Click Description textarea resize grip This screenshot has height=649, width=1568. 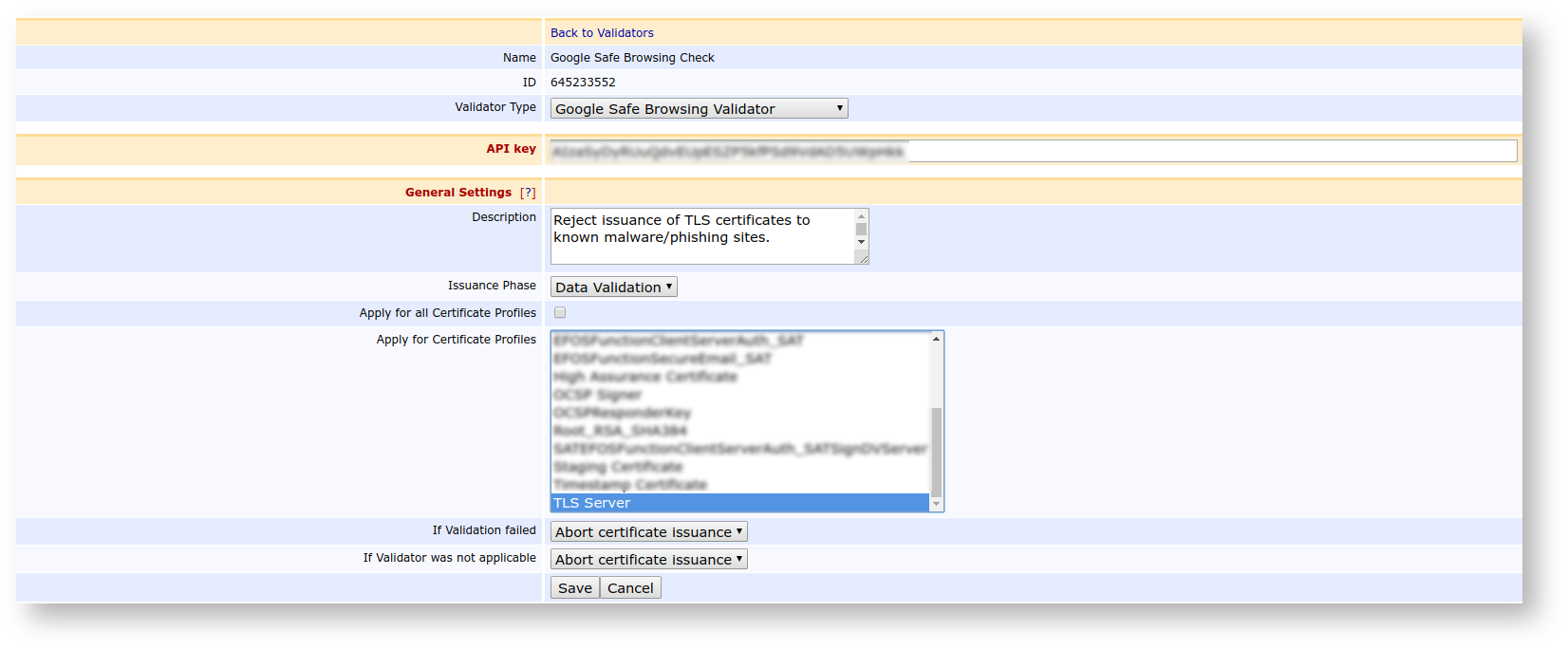[x=863, y=258]
